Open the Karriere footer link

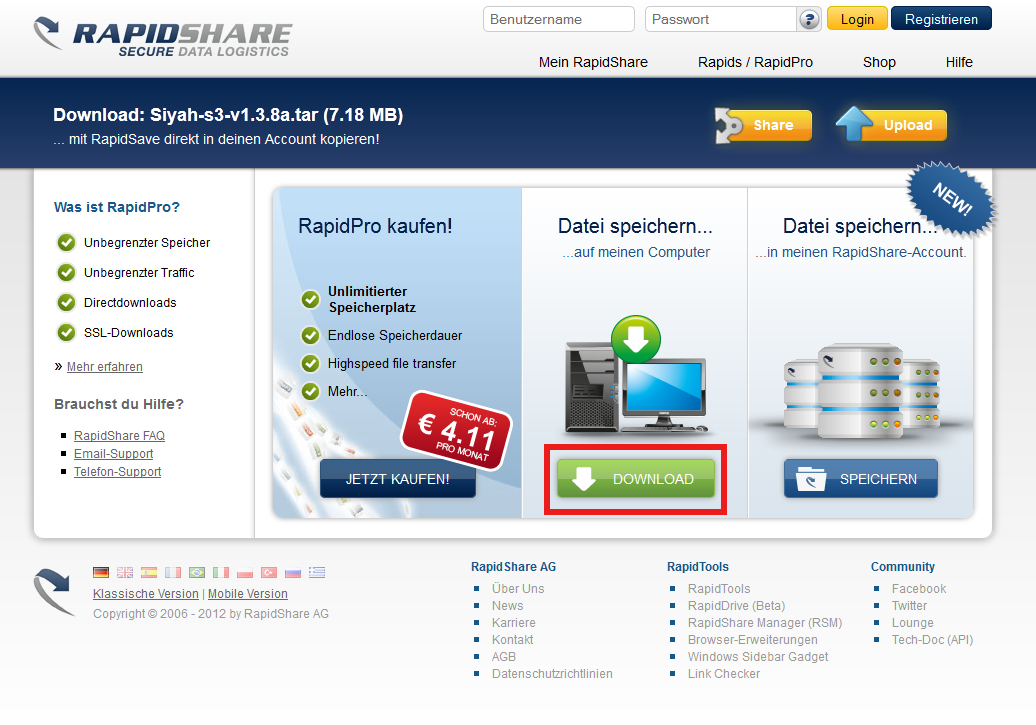[x=514, y=623]
